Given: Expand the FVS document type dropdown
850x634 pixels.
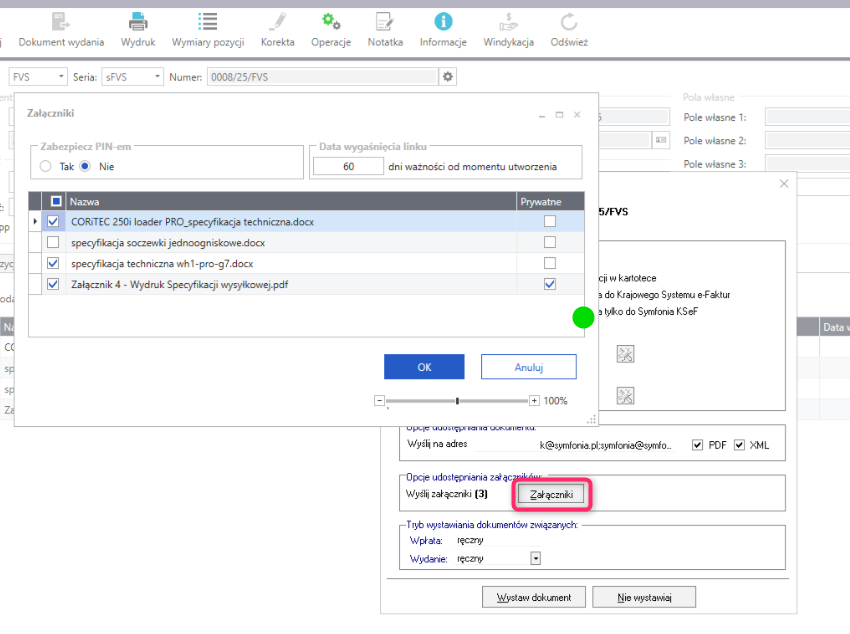Looking at the screenshot, I should click(x=61, y=77).
